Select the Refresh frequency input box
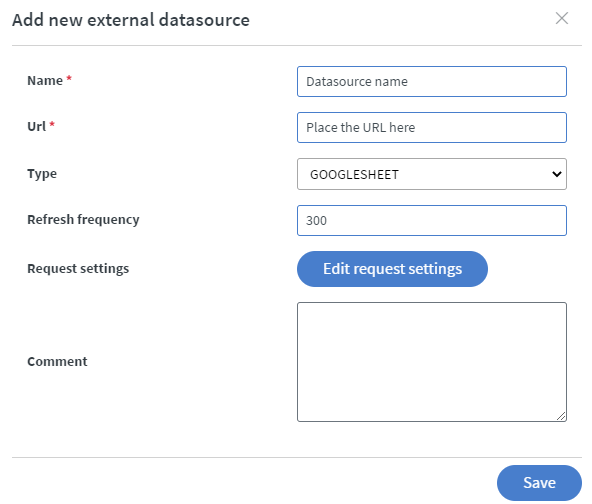 point(432,220)
